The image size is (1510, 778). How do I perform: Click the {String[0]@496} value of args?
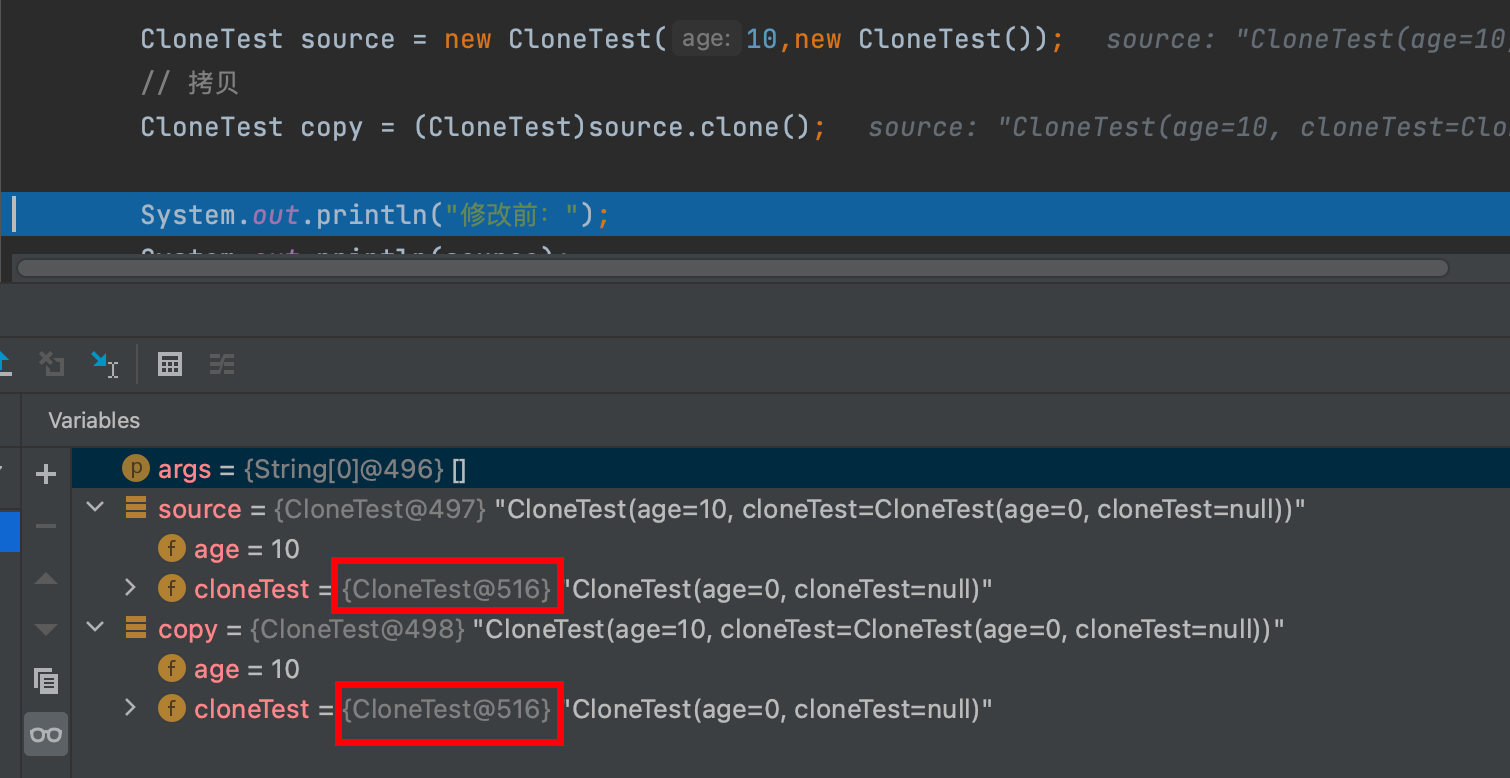pos(343,469)
